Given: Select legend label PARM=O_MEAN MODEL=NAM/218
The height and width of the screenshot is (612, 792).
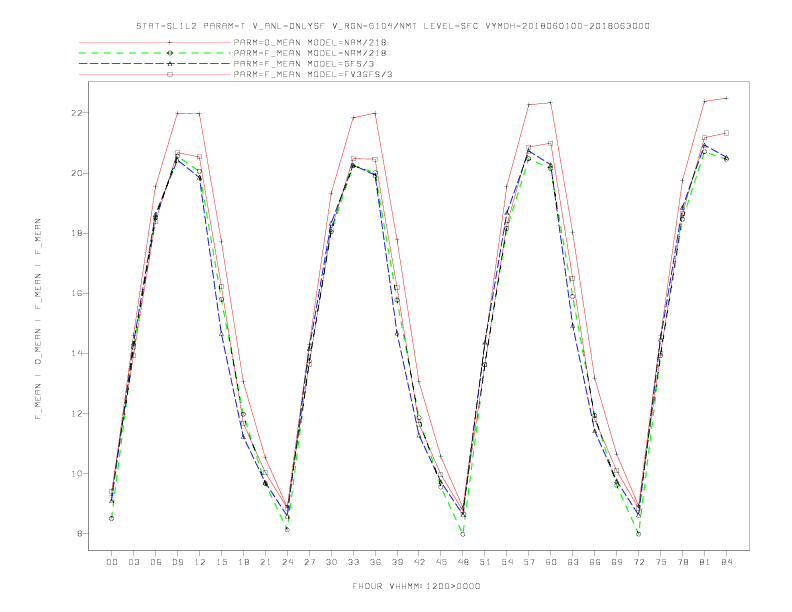Looking at the screenshot, I should (310, 42).
